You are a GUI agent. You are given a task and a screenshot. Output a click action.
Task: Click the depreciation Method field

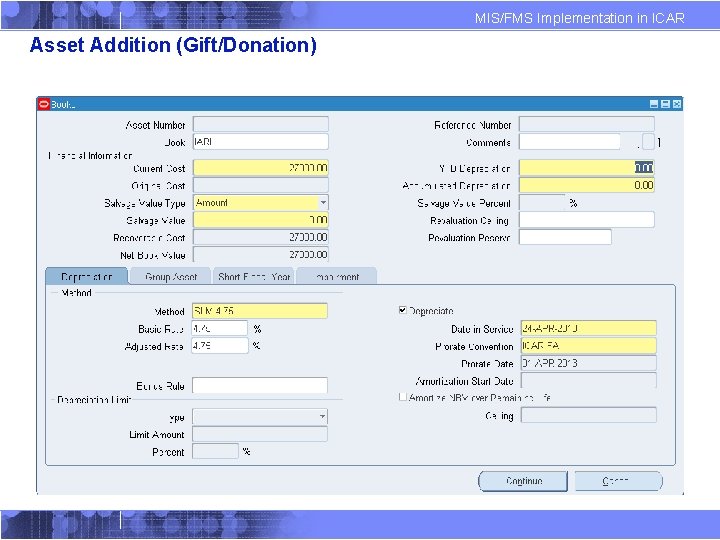260,311
